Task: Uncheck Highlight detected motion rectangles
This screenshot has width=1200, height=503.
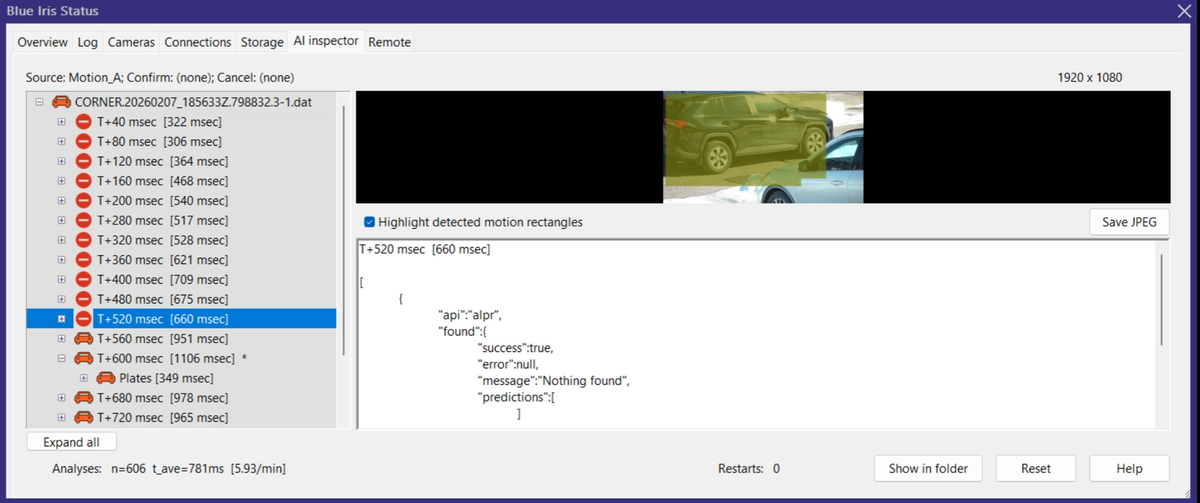Action: pyautogui.click(x=370, y=222)
